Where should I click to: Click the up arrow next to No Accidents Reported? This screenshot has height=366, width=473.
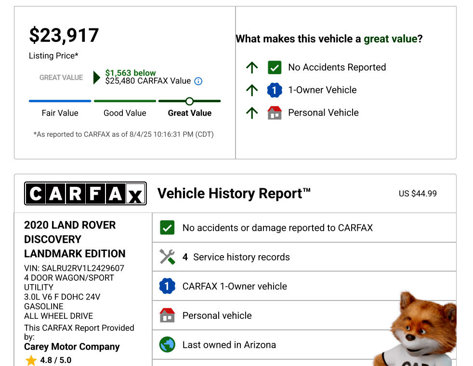tap(252, 68)
